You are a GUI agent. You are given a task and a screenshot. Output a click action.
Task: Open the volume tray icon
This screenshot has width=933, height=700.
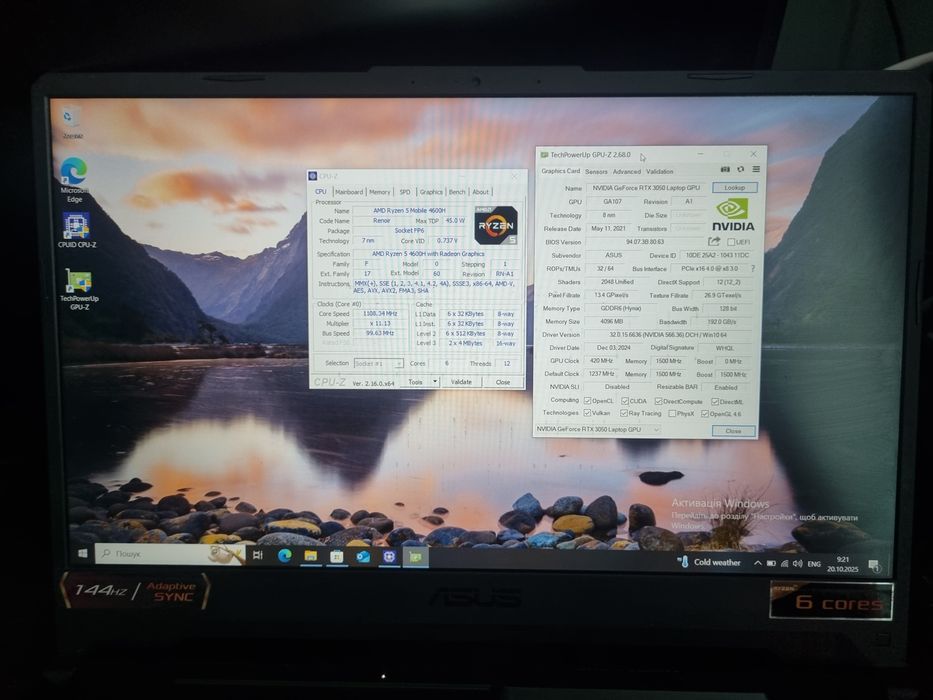pyautogui.click(x=797, y=563)
